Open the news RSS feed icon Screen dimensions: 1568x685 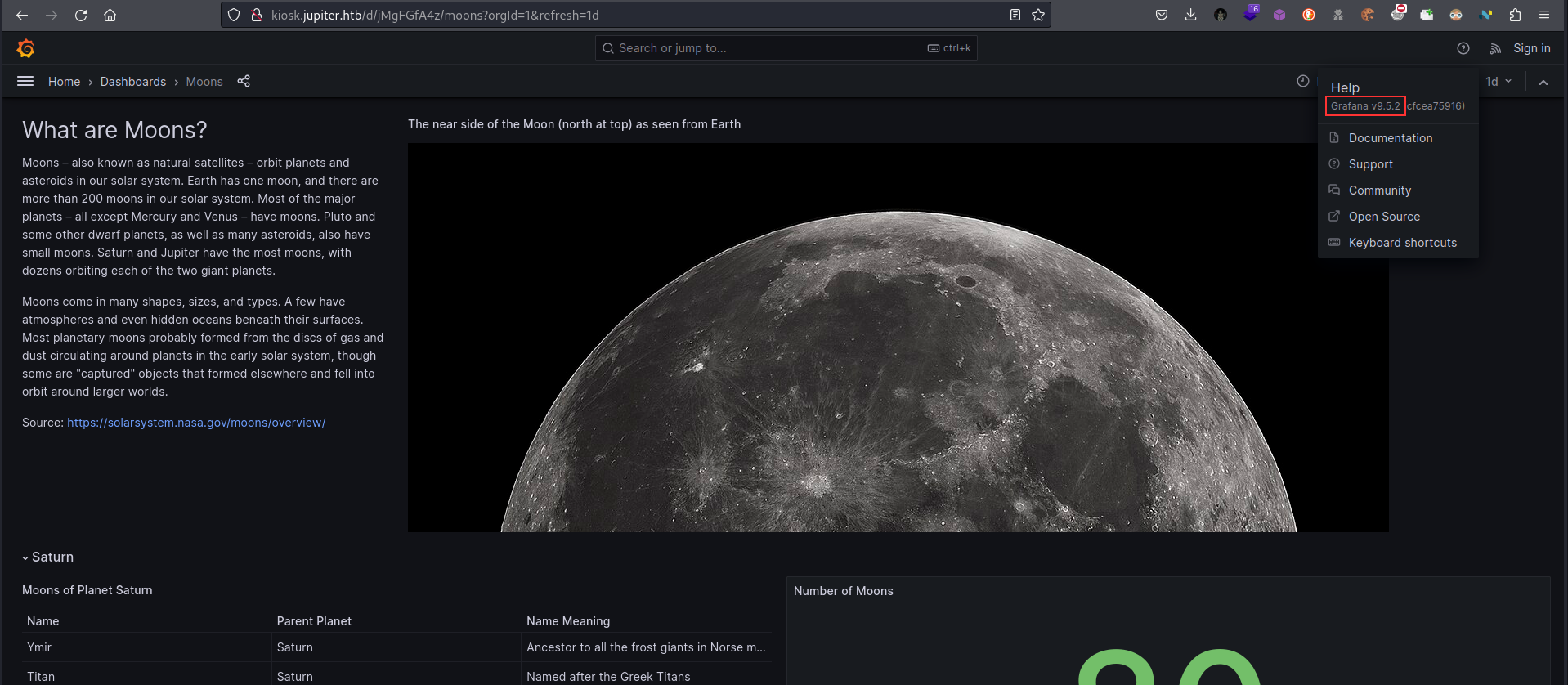(x=1495, y=48)
